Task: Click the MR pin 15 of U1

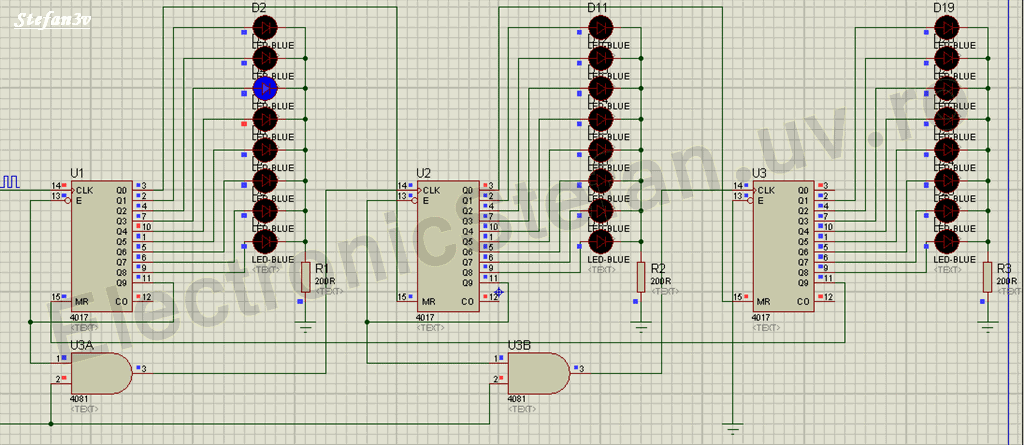Action: click(x=57, y=297)
